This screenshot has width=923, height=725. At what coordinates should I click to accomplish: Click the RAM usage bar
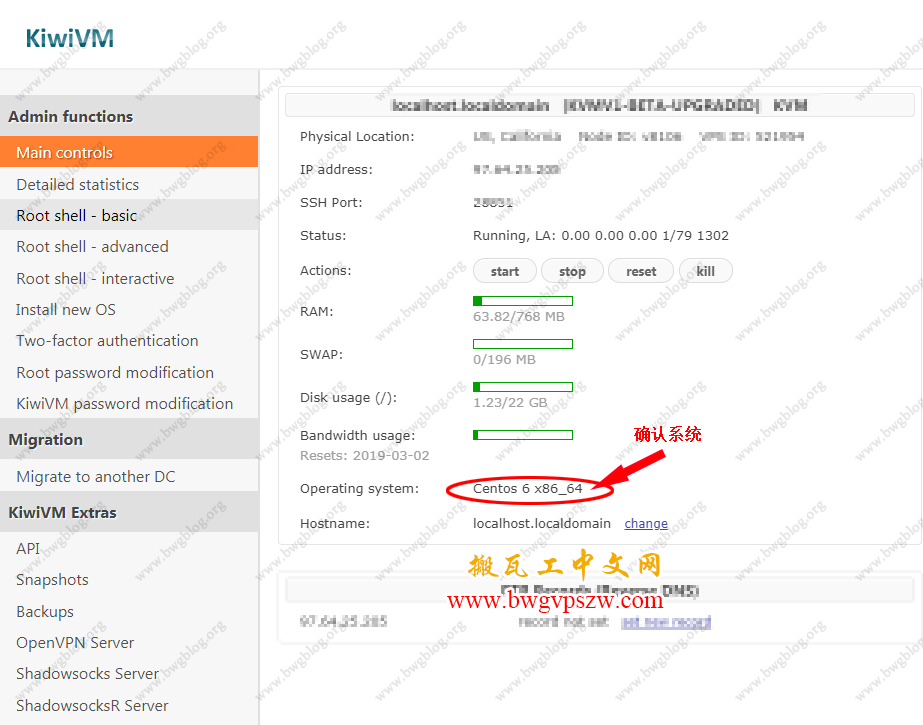[x=523, y=301]
